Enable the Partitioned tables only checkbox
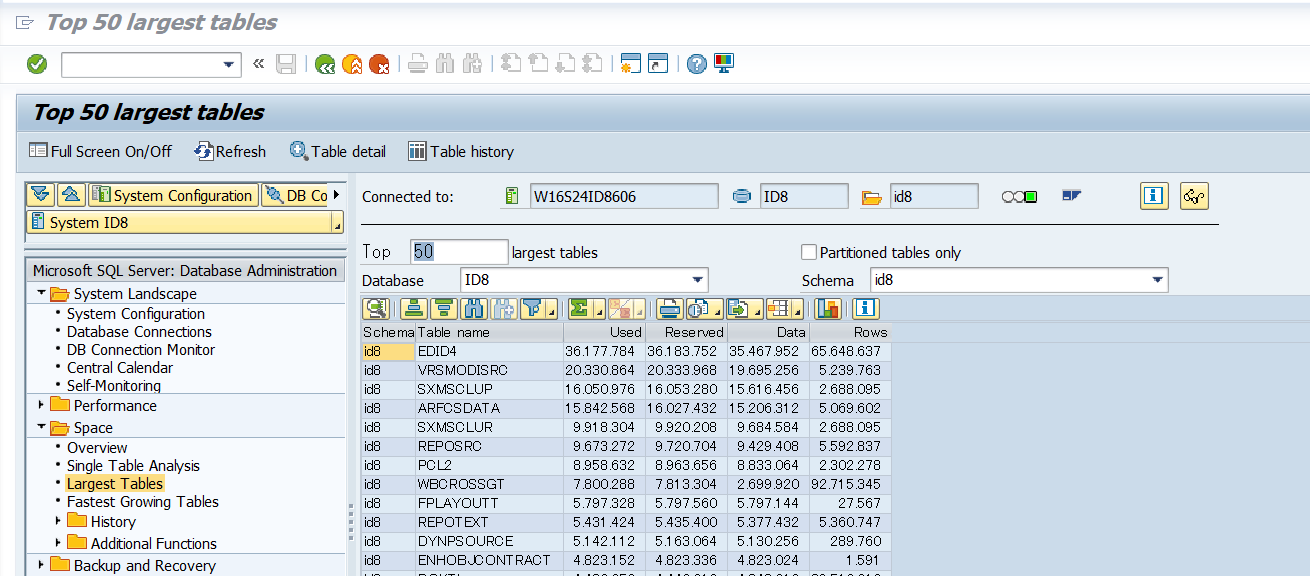 tap(809, 253)
